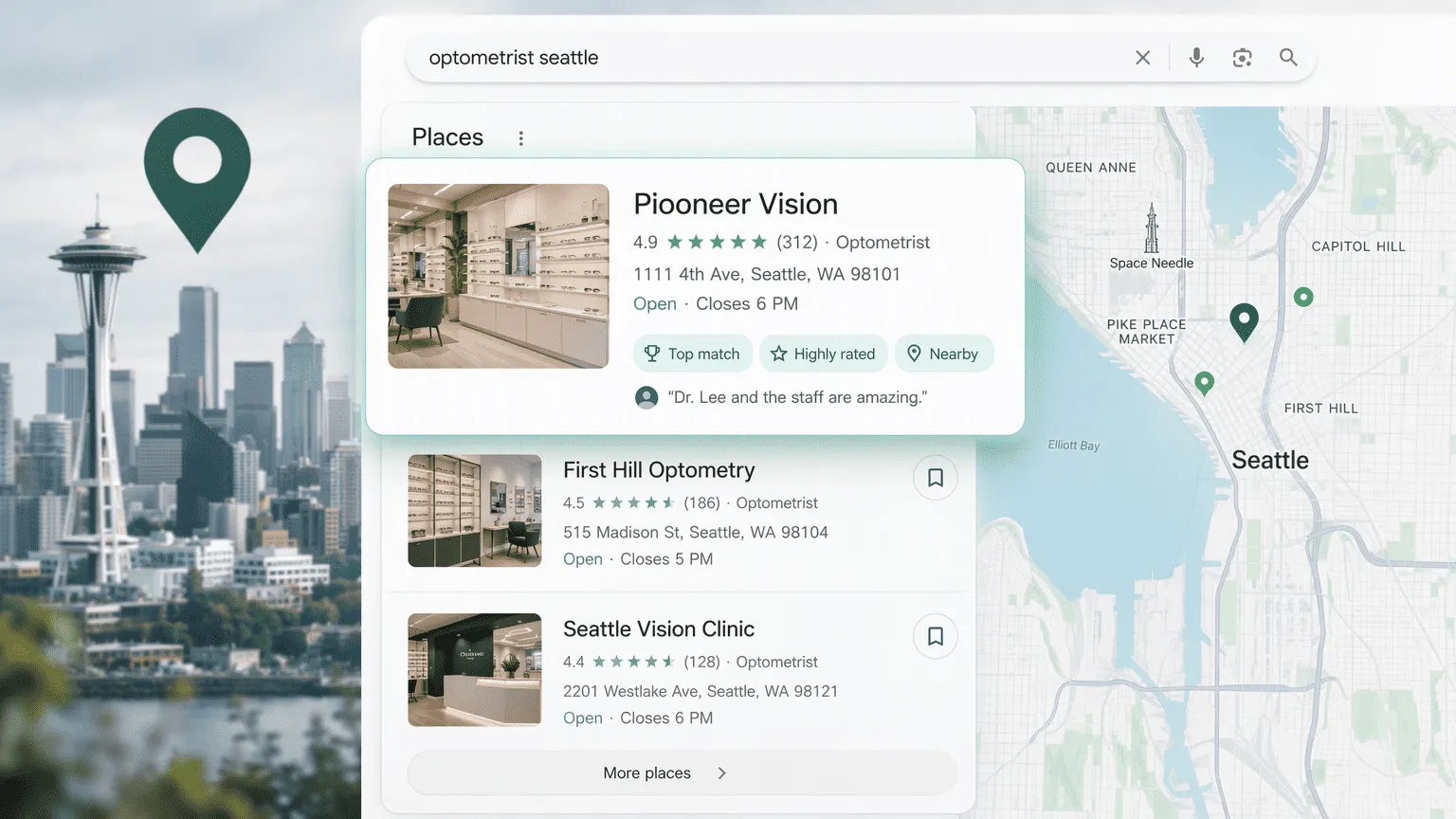Click the Dr. Lee and the staff review quote
1456x819 pixels.
(x=797, y=397)
